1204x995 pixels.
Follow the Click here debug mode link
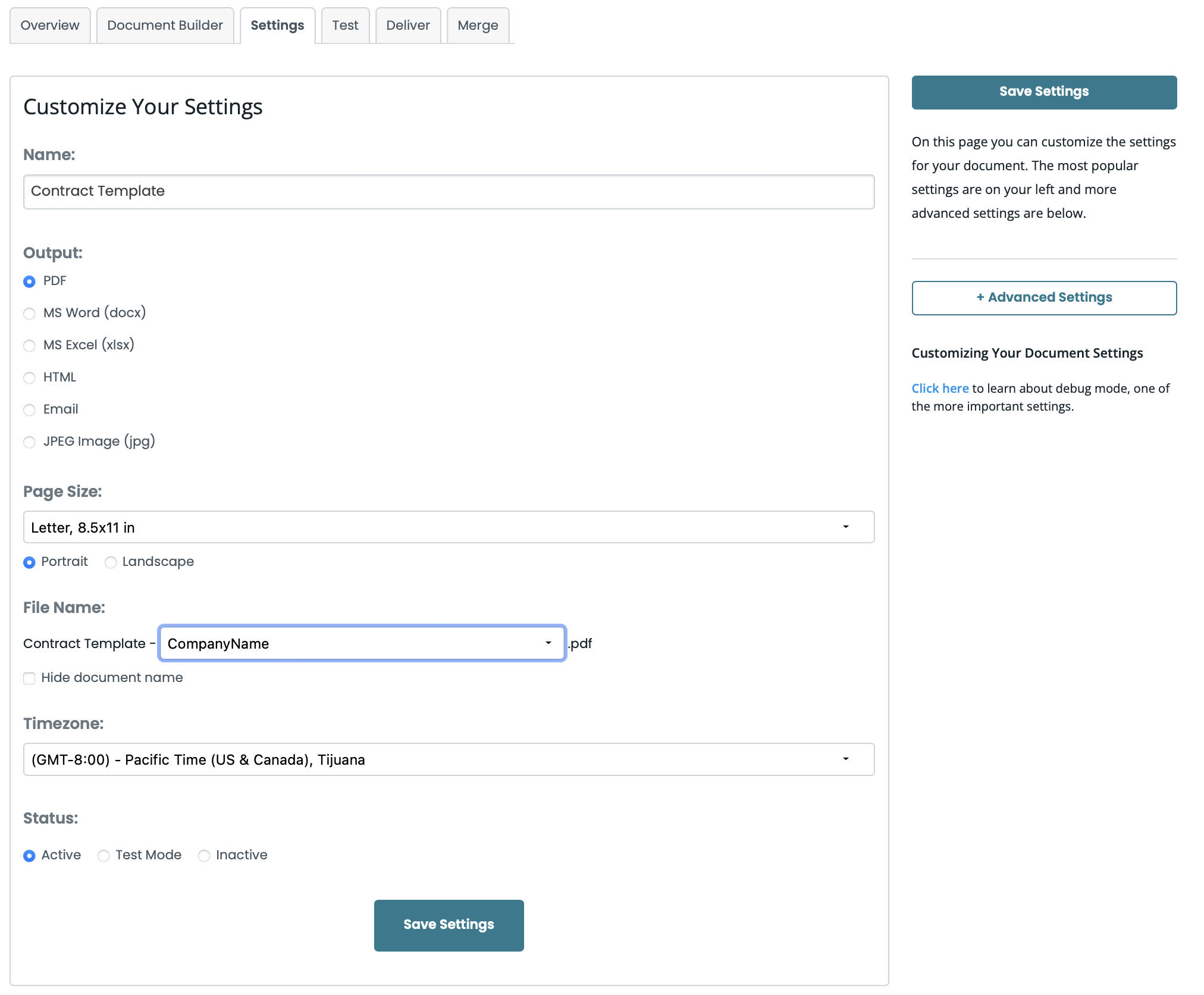coord(939,389)
